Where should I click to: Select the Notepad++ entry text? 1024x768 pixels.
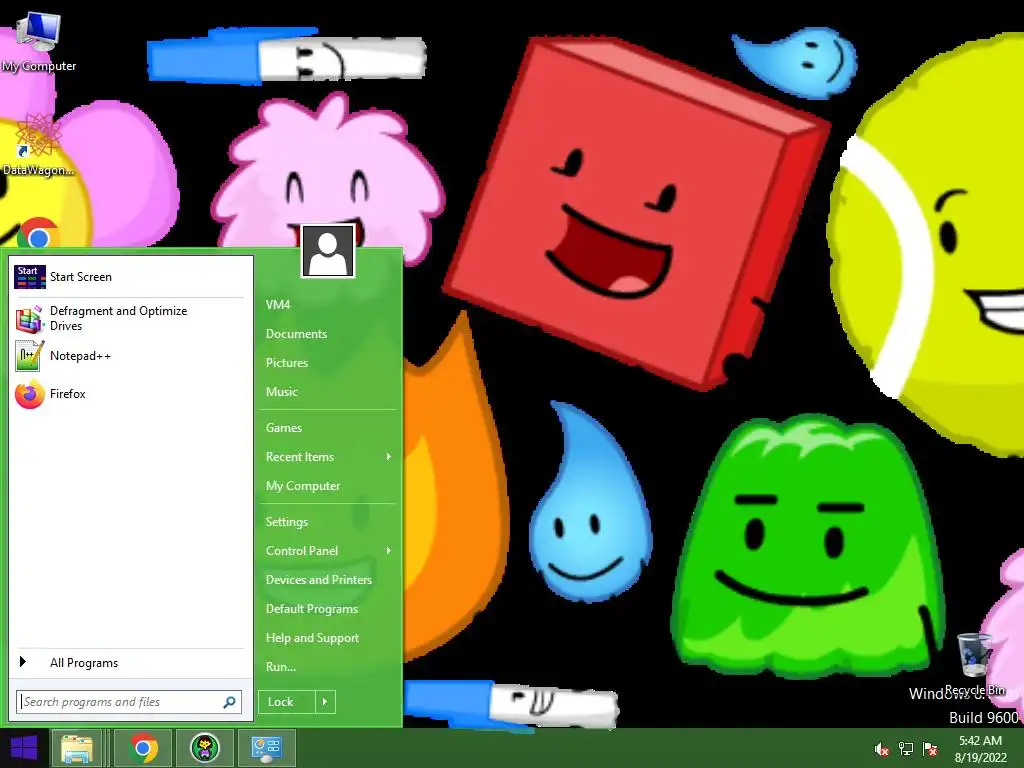click(x=80, y=356)
